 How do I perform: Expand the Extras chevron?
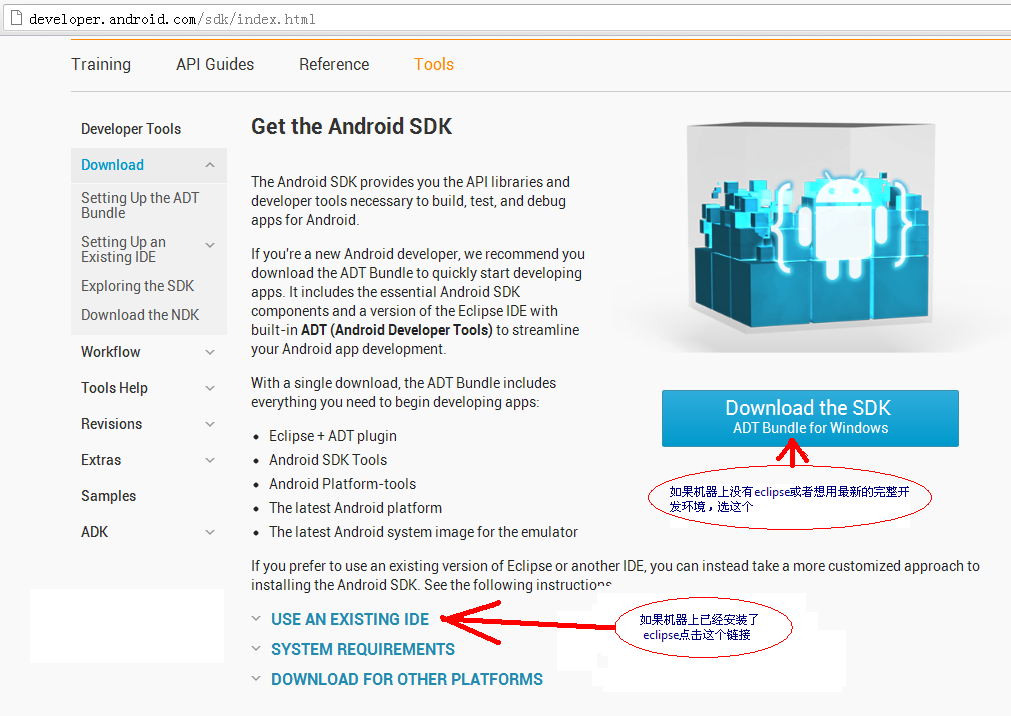[210, 461]
